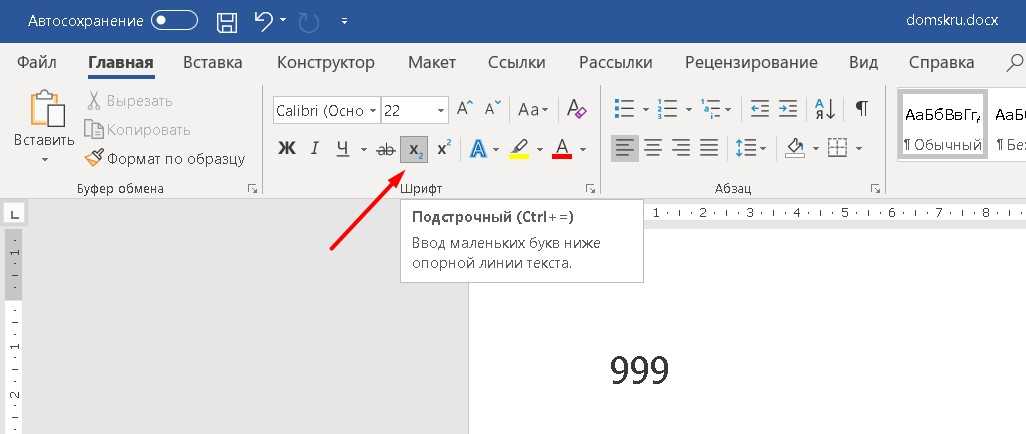Image resolution: width=1026 pixels, height=434 pixels.
Task: Open shading color dropdown arrow
Action: (816, 149)
